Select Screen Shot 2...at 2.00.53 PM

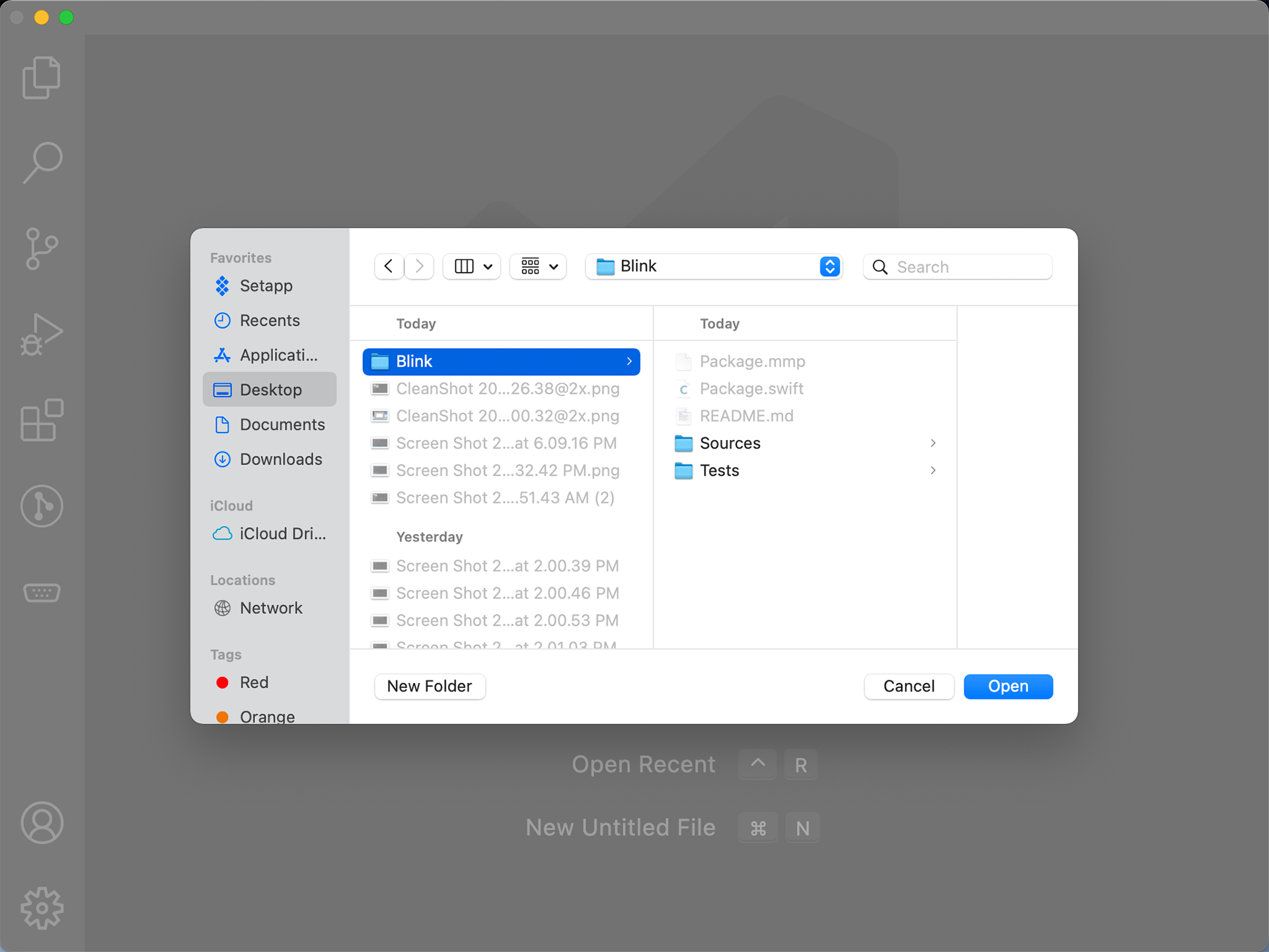point(501,620)
